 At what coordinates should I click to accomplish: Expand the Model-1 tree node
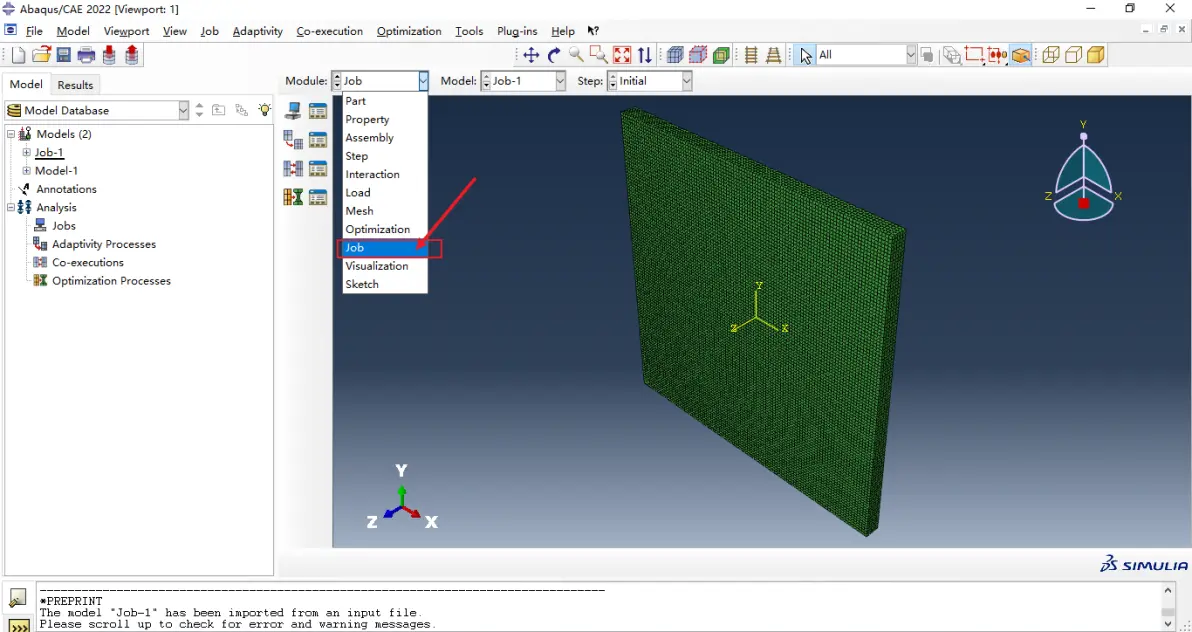[x=27, y=170]
